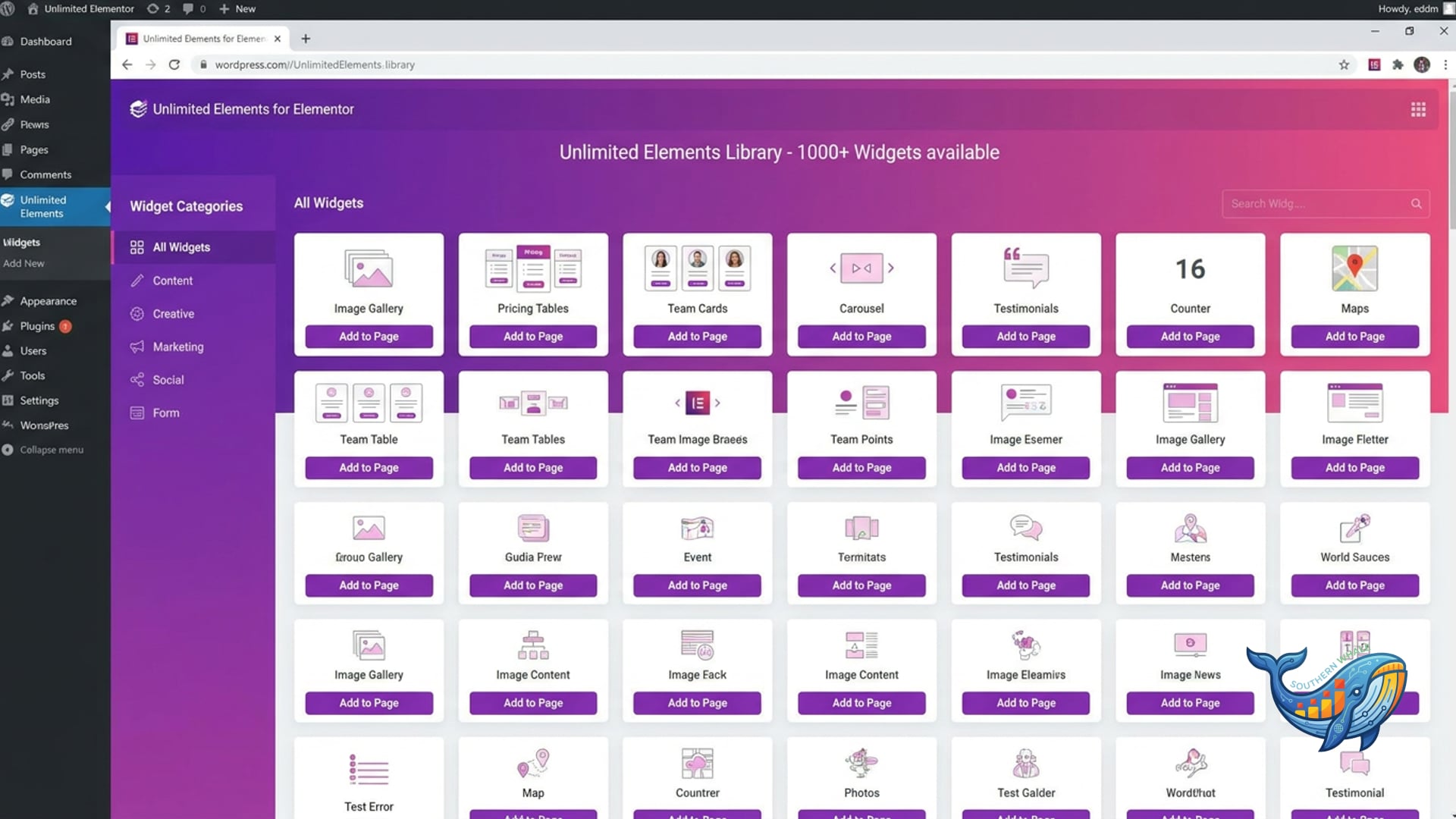Click the Test Error list icon
1456x819 pixels.
click(x=369, y=769)
